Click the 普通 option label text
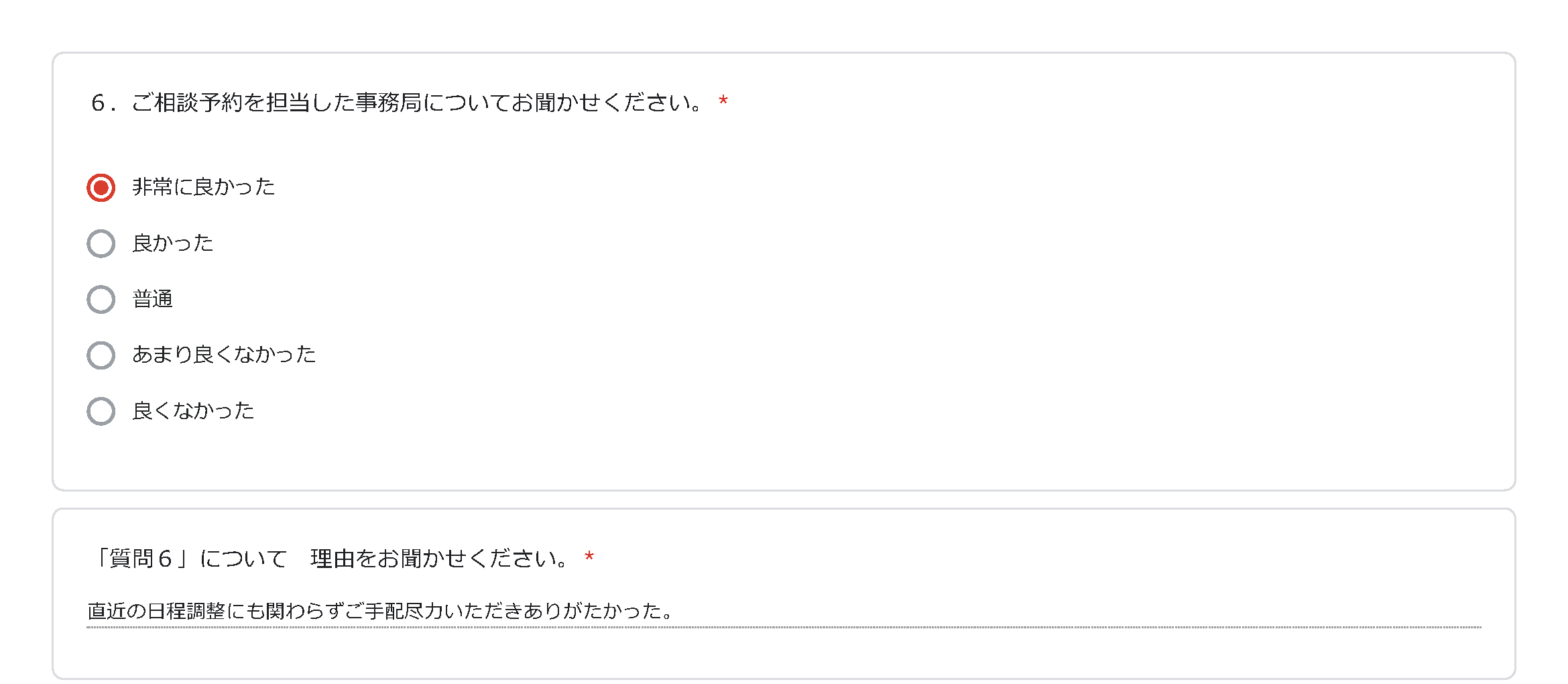 [153, 298]
